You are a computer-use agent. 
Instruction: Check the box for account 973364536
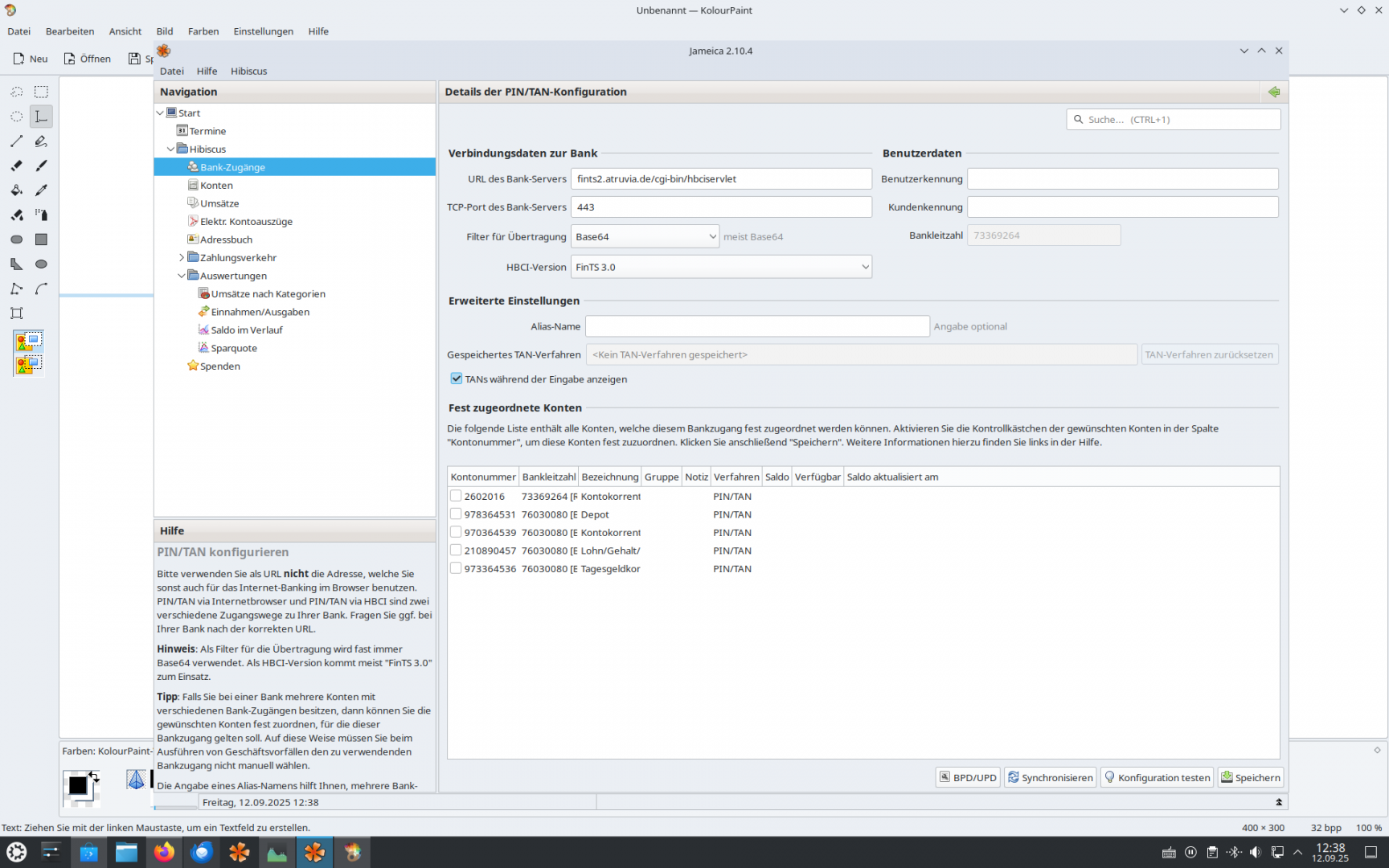(456, 568)
